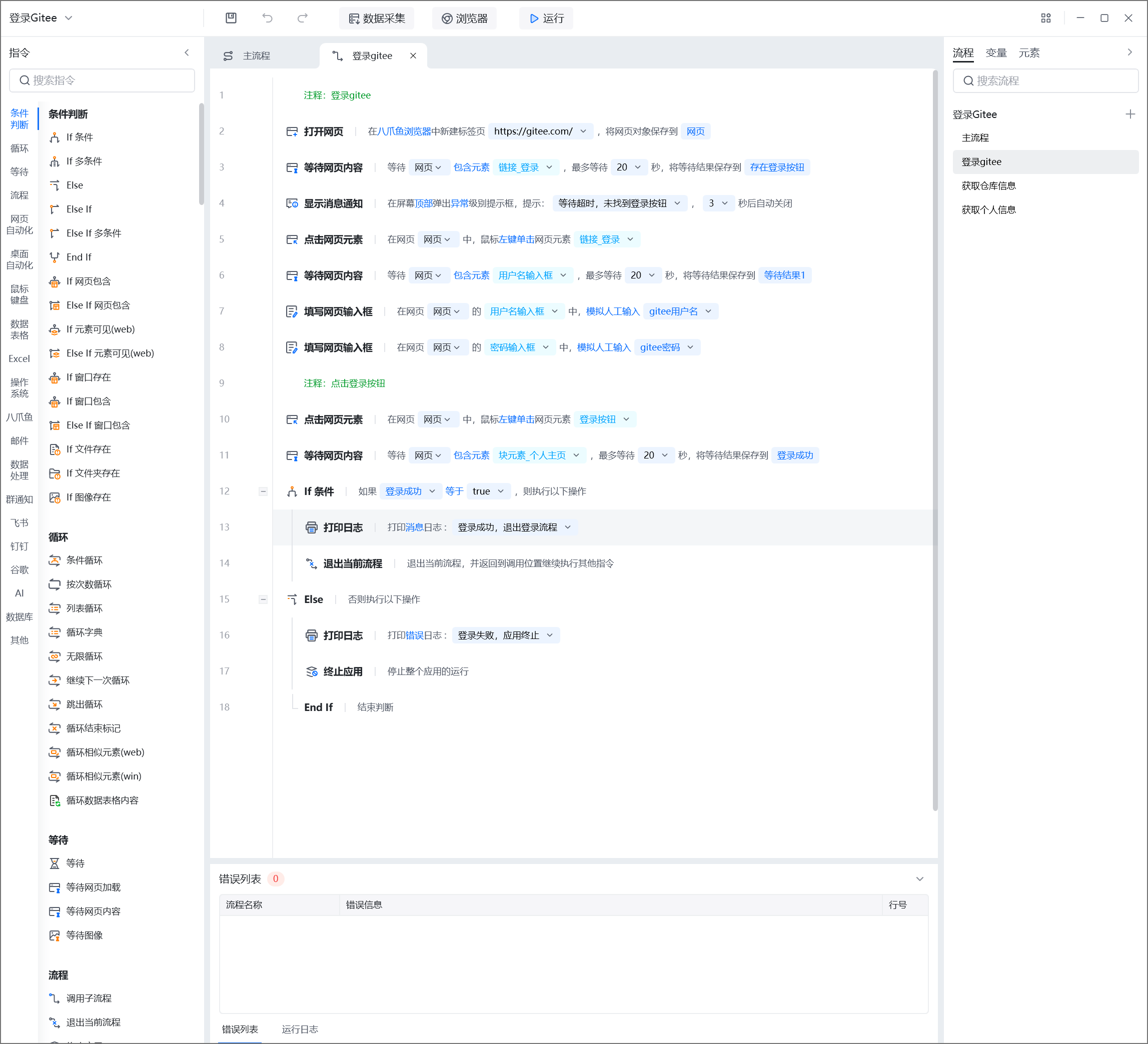Switch to the 主流程 tab

pos(256,56)
